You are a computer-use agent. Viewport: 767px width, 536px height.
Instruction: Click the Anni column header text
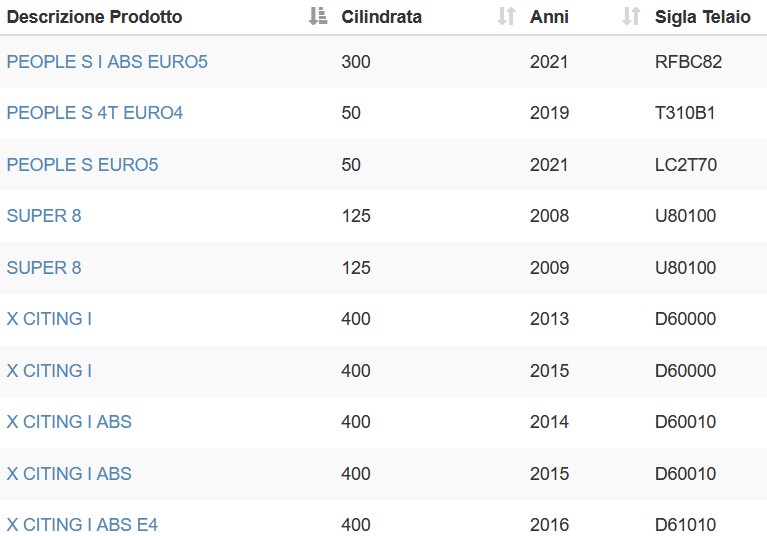click(x=549, y=17)
